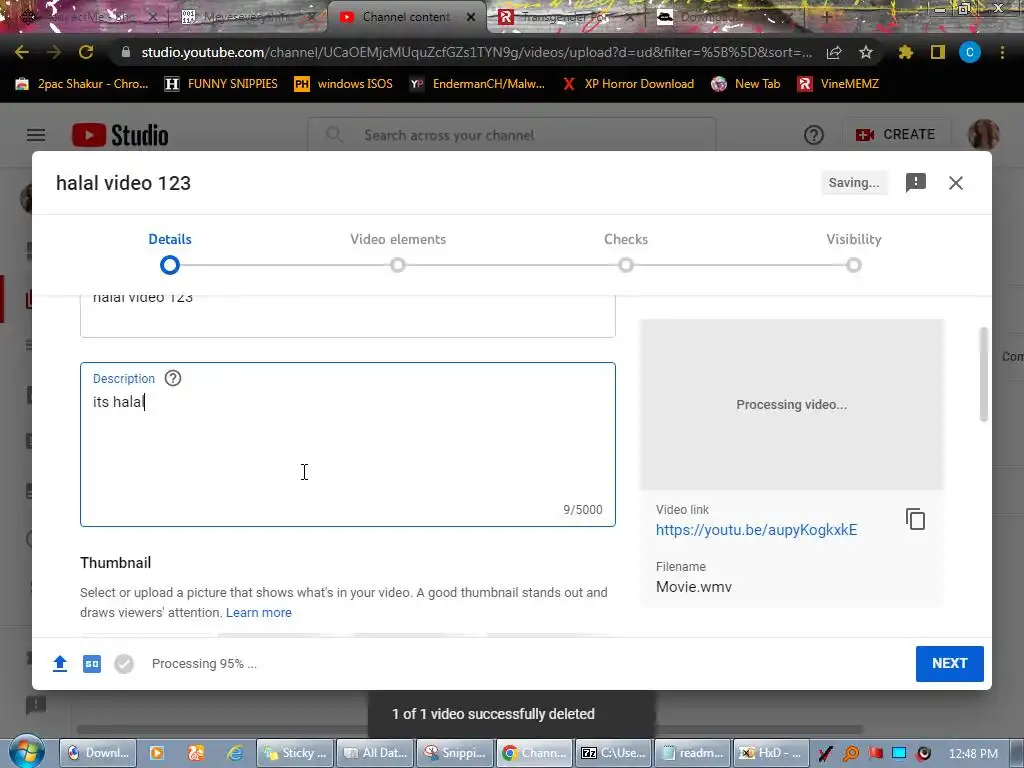Open the hamburger menu in YouTube Studio
This screenshot has width=1024, height=768.
click(36, 135)
